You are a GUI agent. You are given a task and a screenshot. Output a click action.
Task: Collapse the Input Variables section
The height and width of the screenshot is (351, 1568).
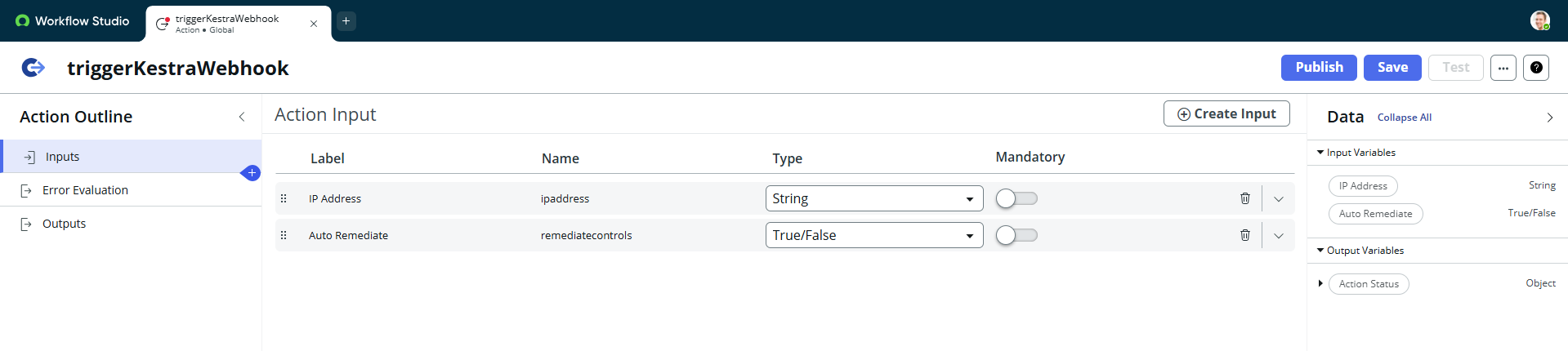coord(1320,153)
